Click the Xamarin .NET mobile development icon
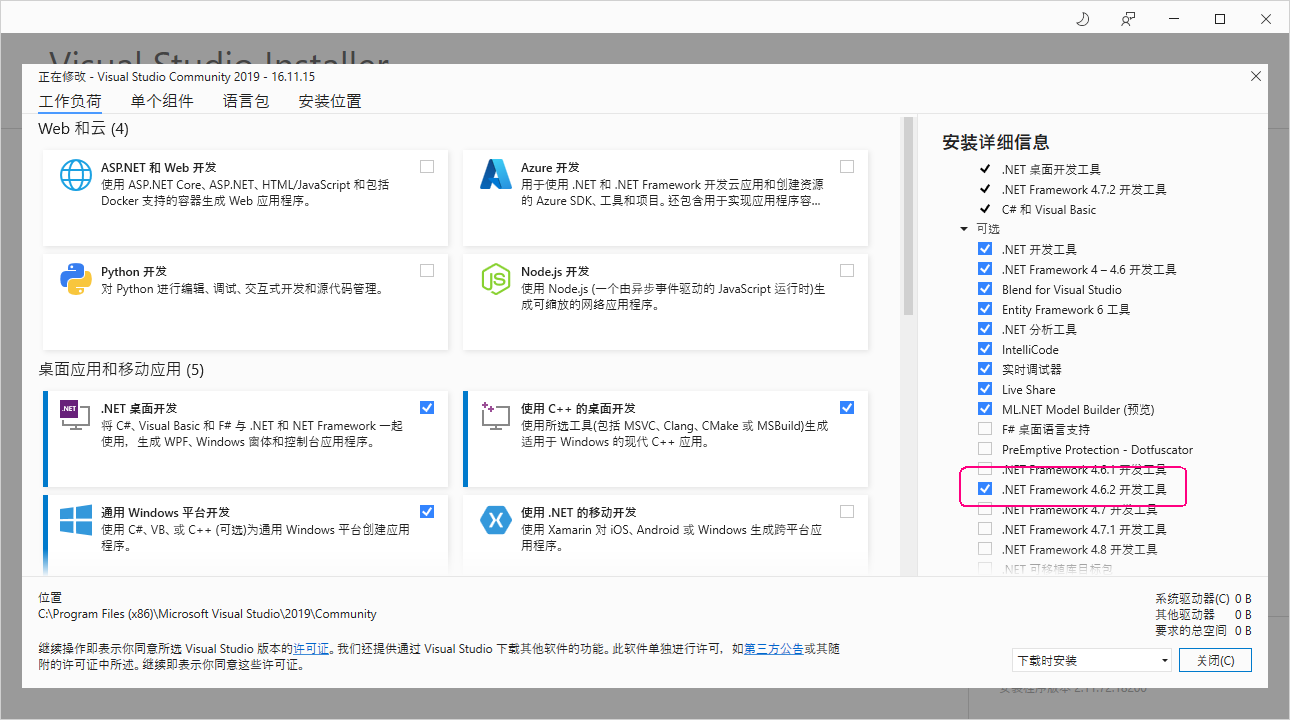This screenshot has width=1290, height=720. pyautogui.click(x=496, y=519)
